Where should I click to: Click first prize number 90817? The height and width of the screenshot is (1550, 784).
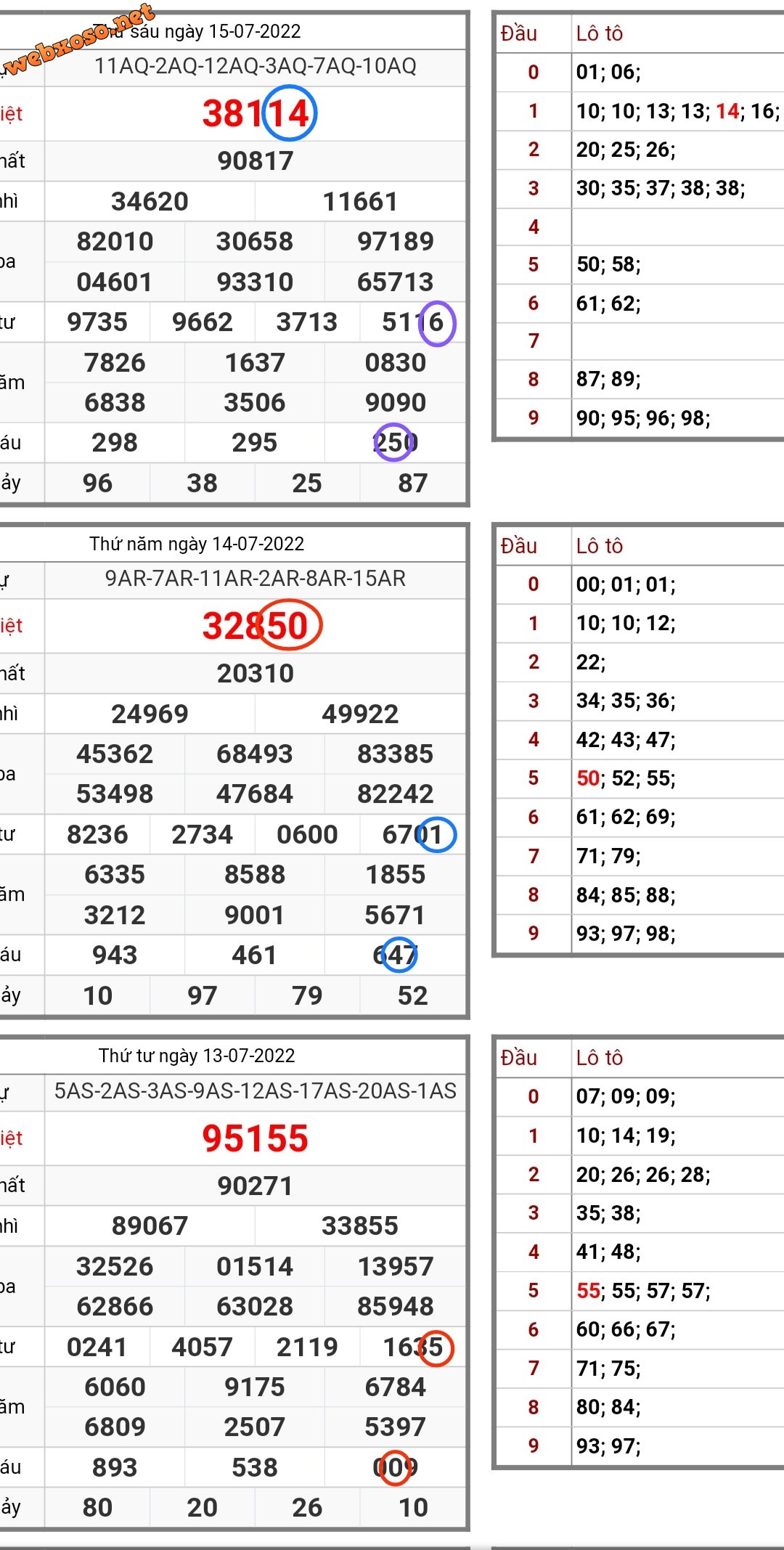256,161
